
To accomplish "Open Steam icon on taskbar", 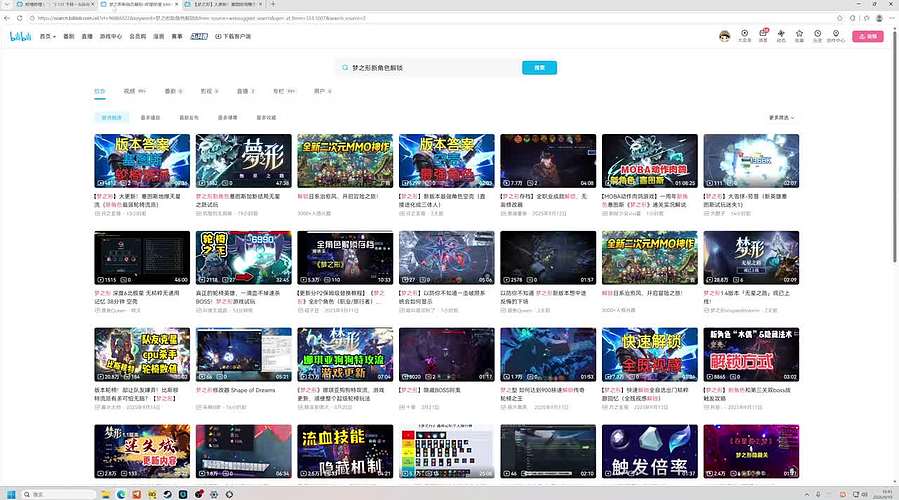I will coord(167,494).
